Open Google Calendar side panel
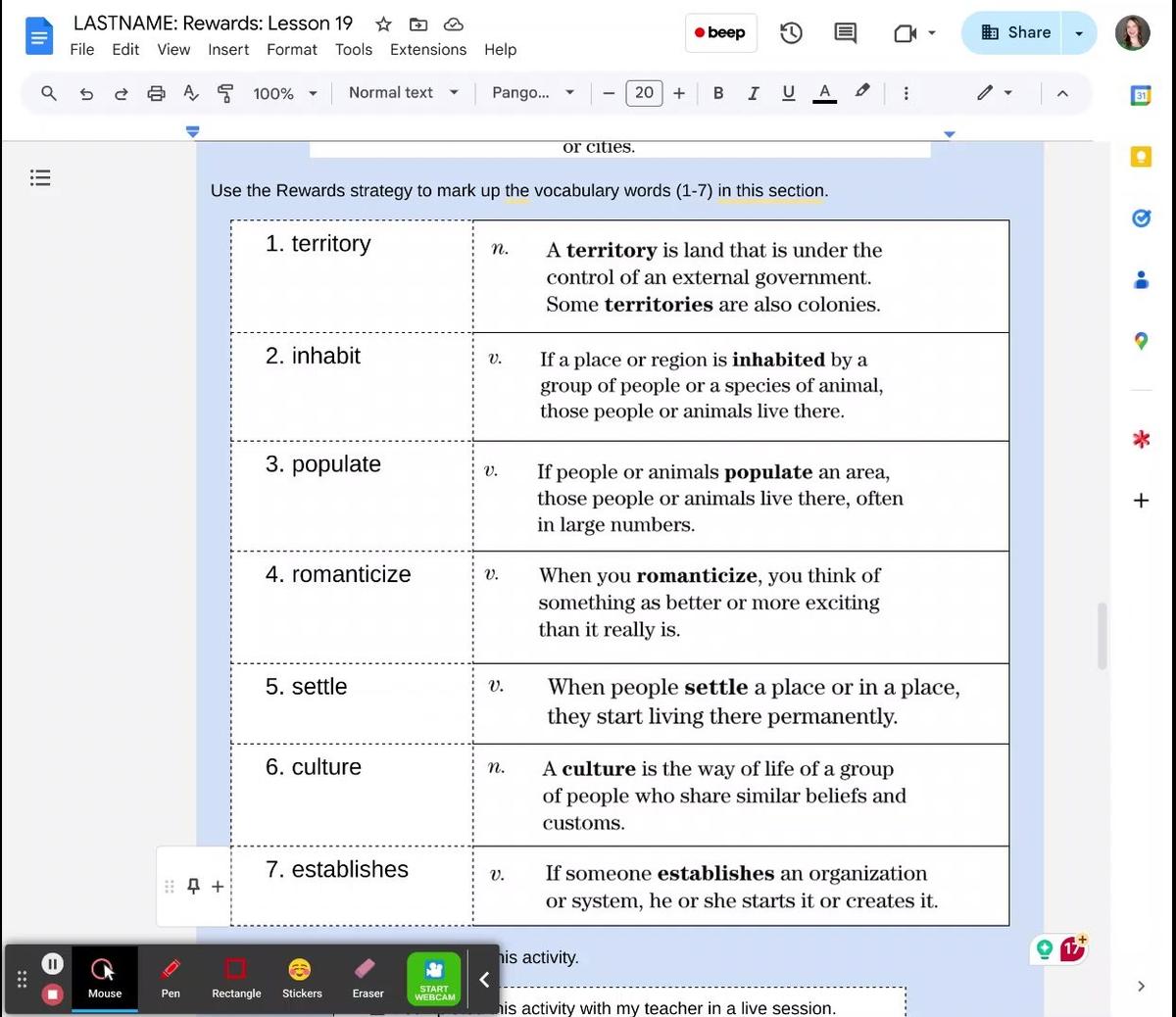Viewport: 1176px width, 1017px height. point(1141,96)
